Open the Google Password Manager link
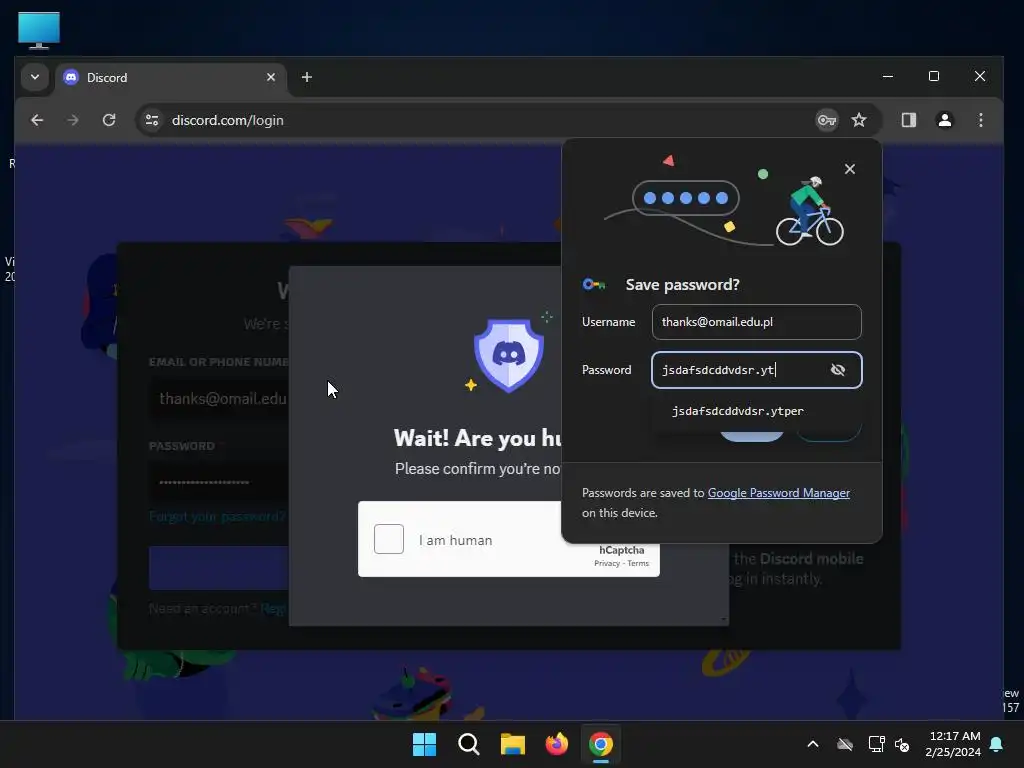The width and height of the screenshot is (1024, 768). (x=778, y=493)
